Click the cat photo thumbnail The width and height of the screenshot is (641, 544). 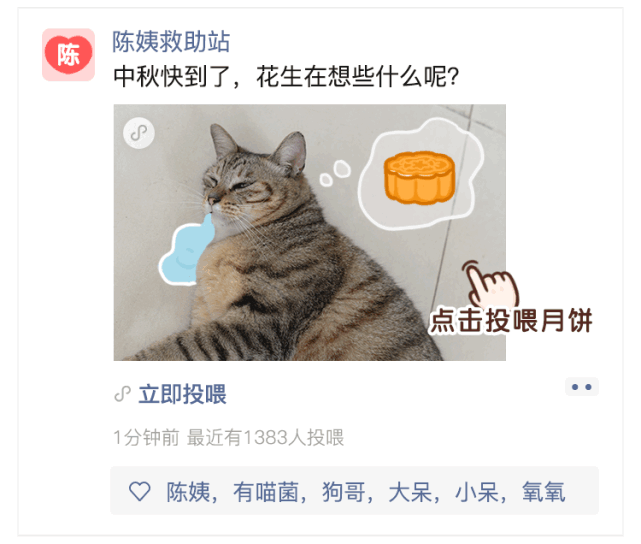click(309, 233)
